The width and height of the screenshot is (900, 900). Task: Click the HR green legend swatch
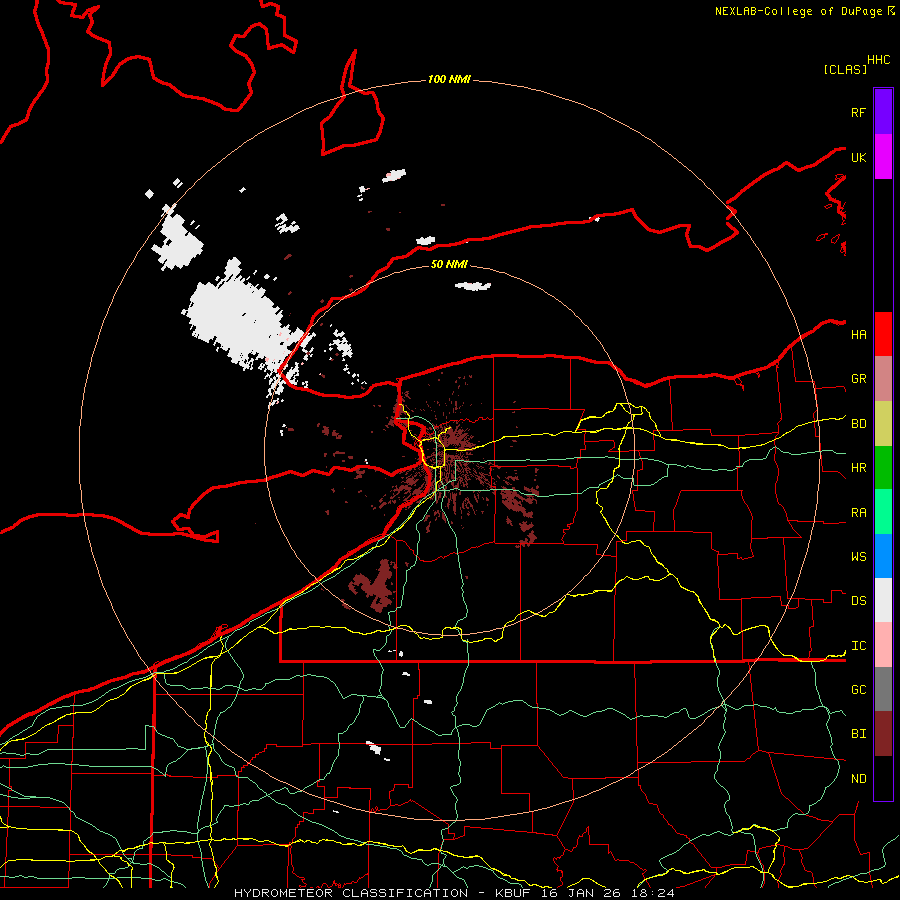pos(883,468)
